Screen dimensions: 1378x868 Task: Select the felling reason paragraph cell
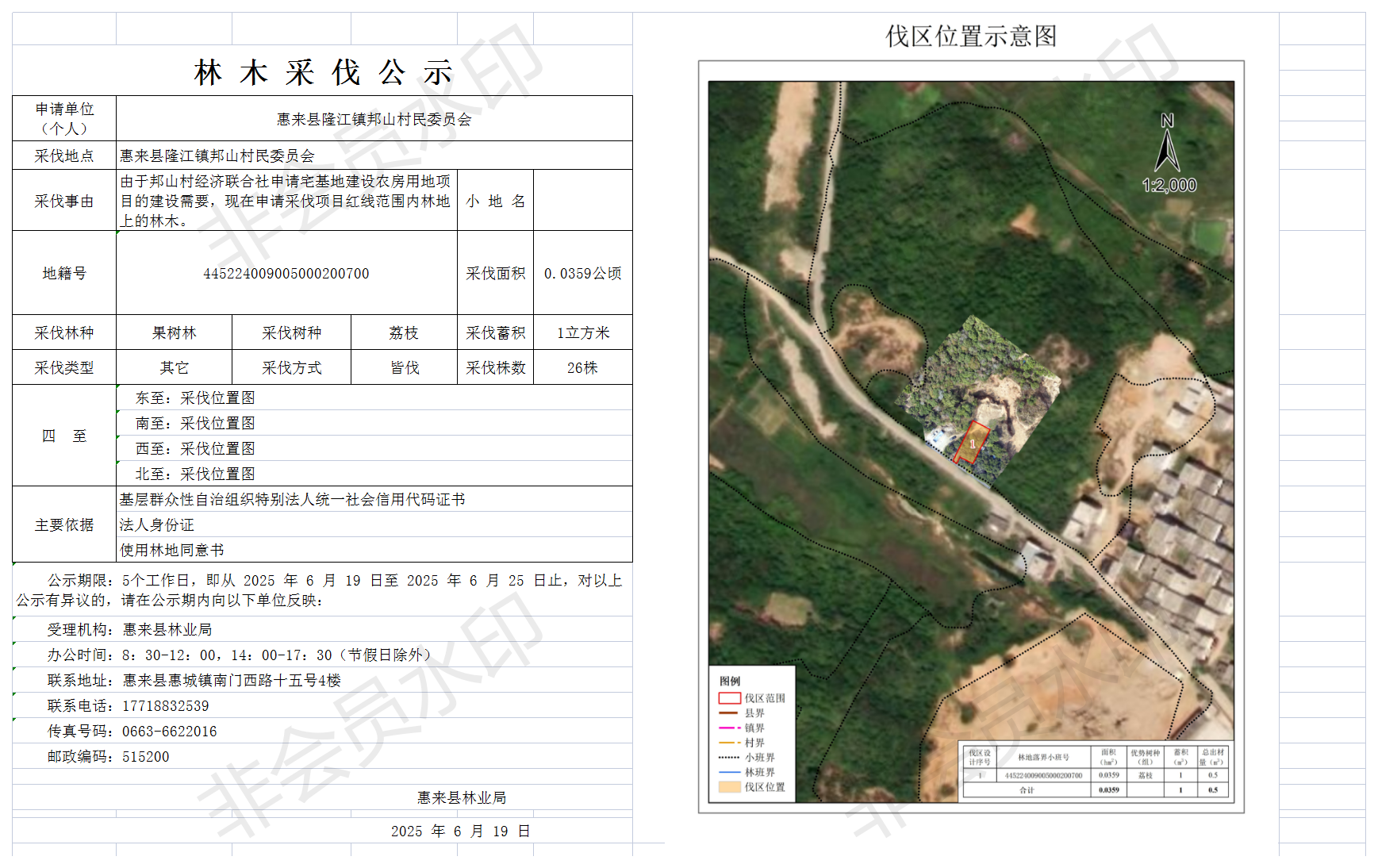pyautogui.click(x=286, y=201)
